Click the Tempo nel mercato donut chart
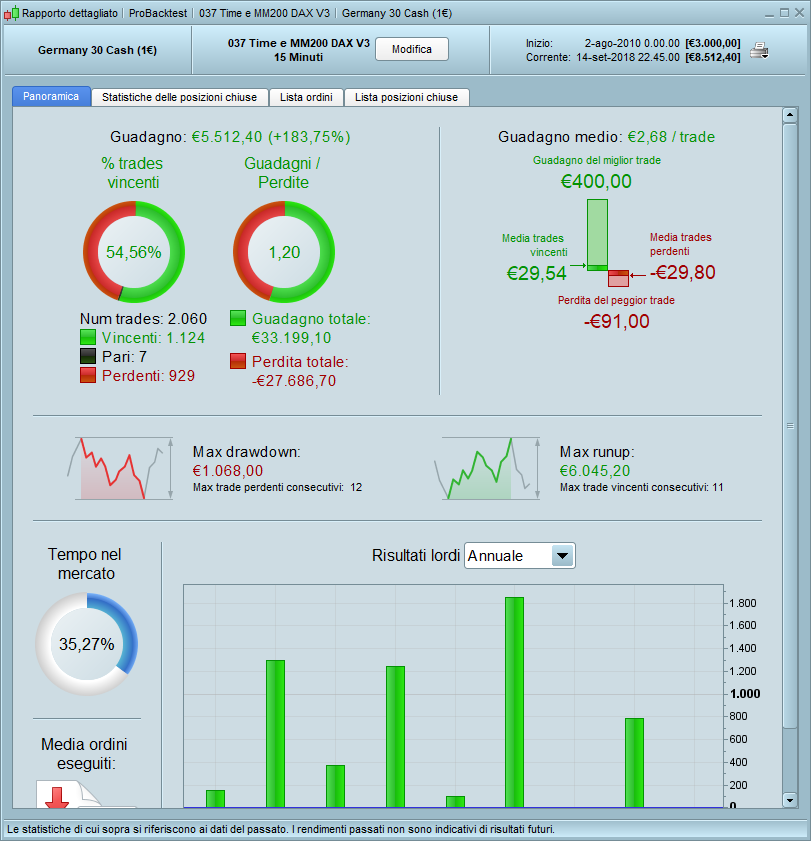 pyautogui.click(x=86, y=644)
